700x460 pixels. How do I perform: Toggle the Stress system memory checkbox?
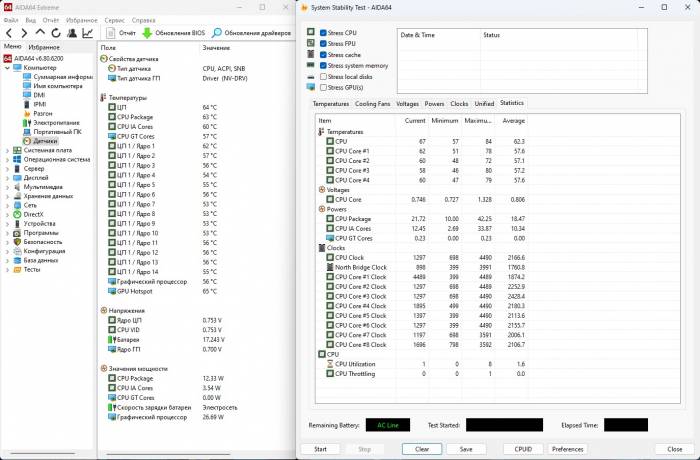tap(323, 66)
